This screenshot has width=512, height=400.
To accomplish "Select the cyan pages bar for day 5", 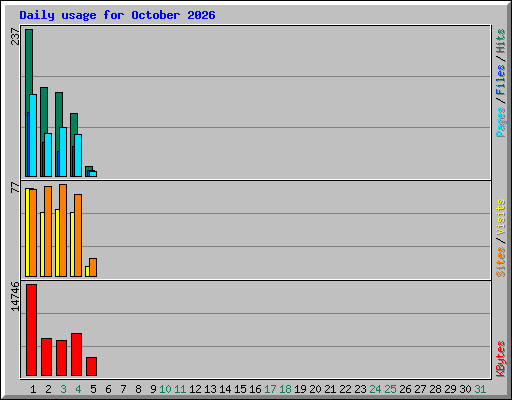I will (x=93, y=174).
